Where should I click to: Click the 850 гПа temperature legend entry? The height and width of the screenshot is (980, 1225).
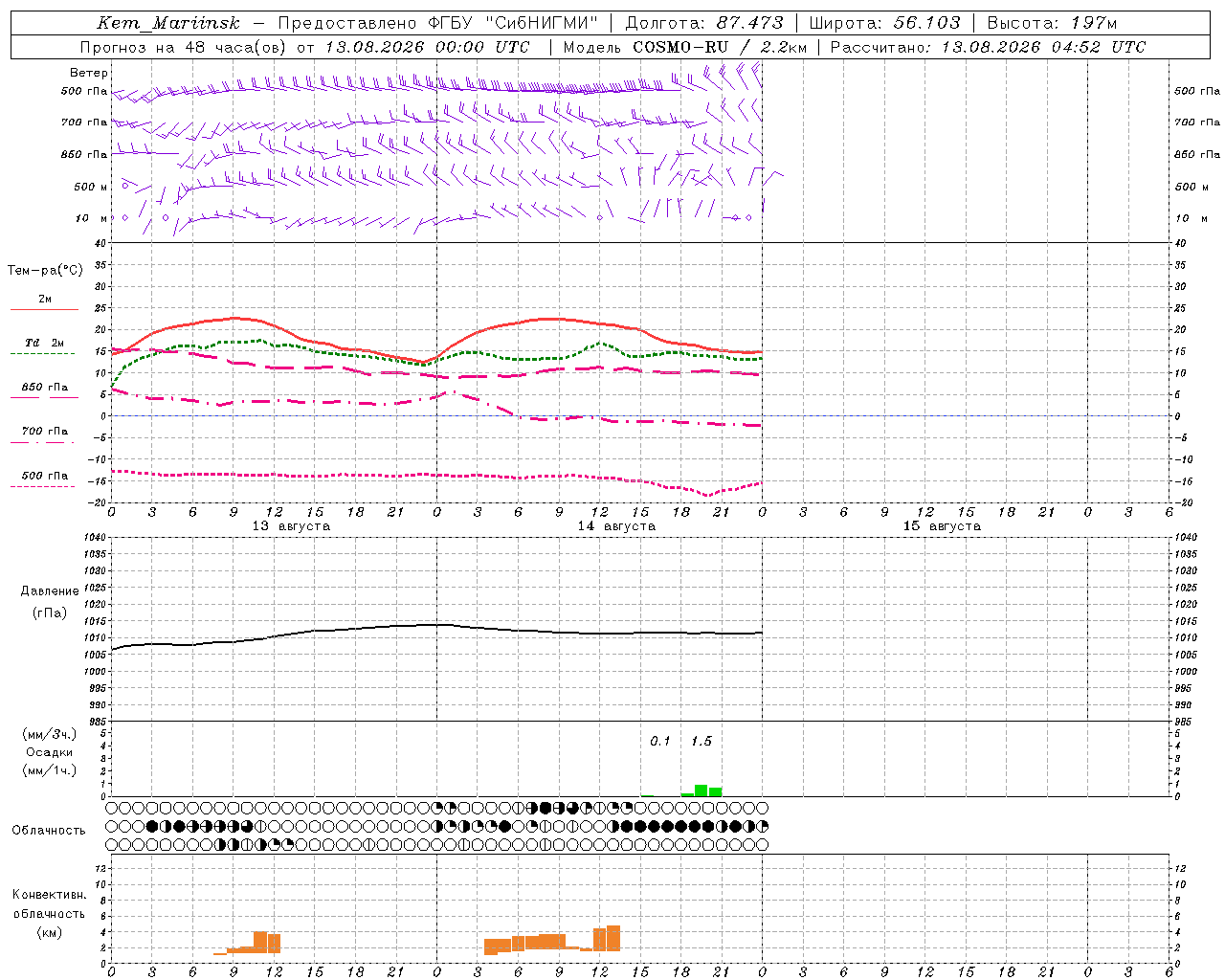pyautogui.click(x=44, y=391)
